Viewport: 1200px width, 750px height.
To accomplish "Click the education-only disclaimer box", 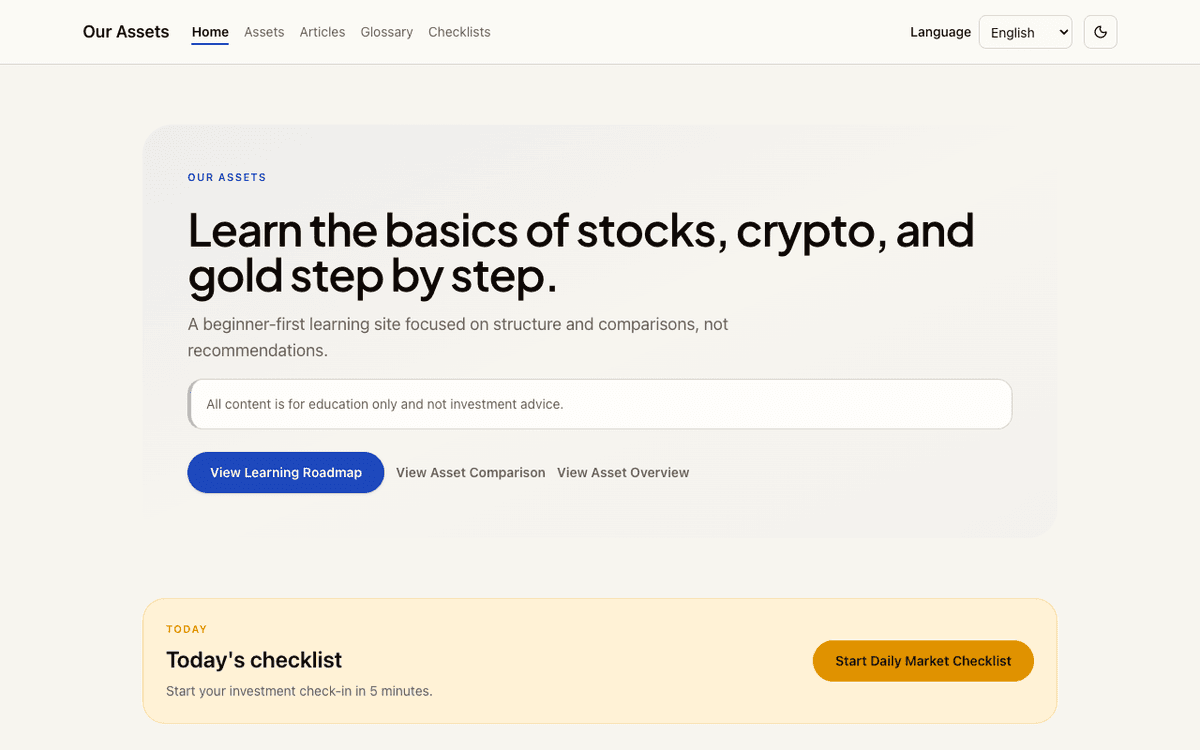I will (x=600, y=404).
